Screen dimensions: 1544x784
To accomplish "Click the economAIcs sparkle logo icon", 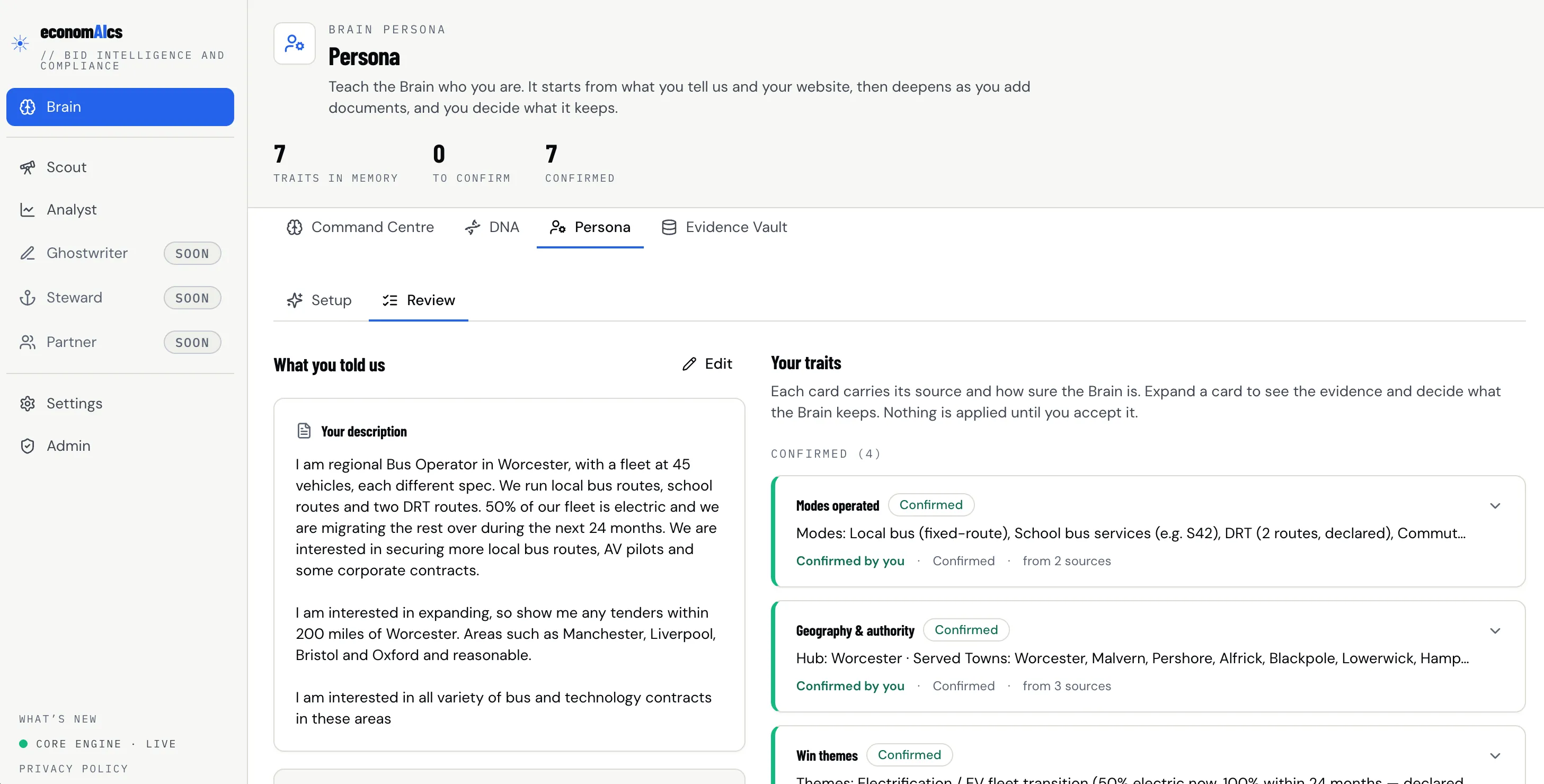I will (20, 43).
